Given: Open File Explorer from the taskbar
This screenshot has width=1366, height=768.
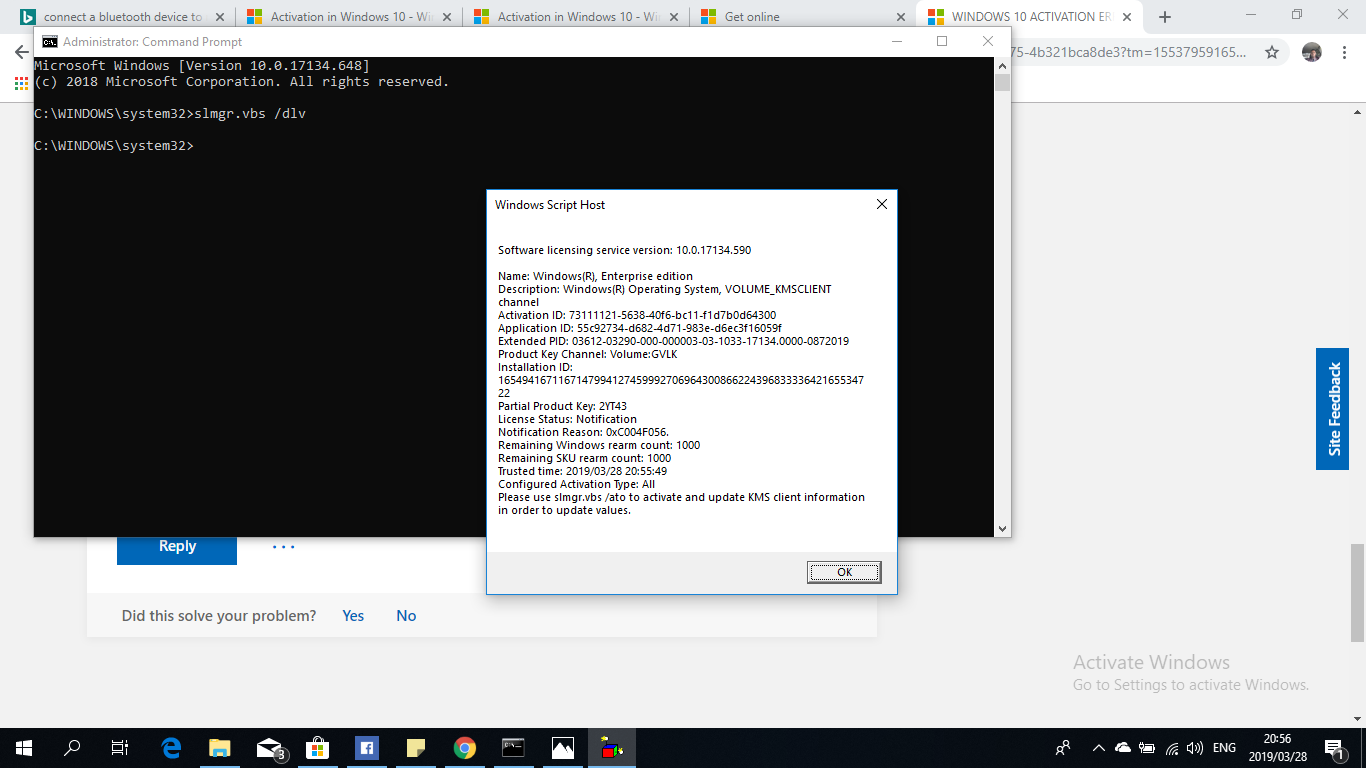Looking at the screenshot, I should (x=220, y=748).
